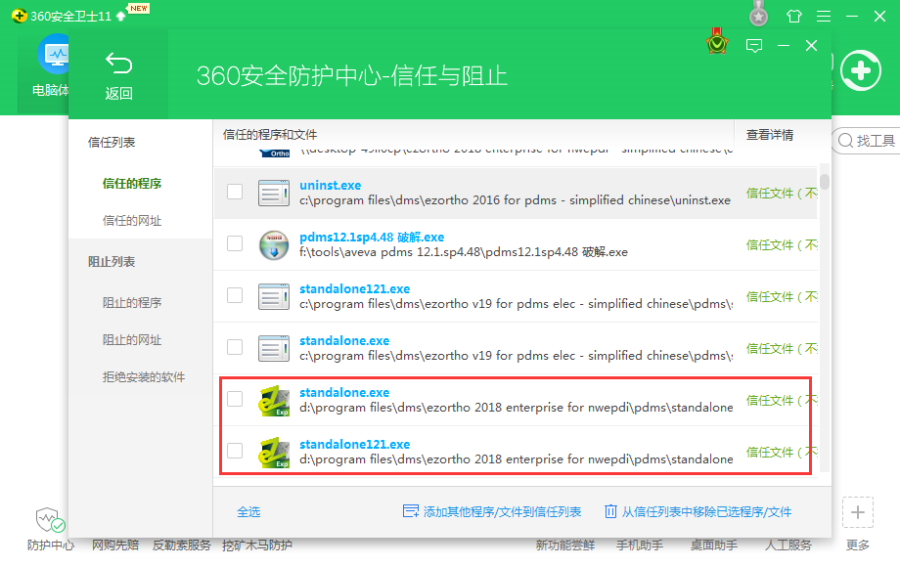The height and width of the screenshot is (567, 900).
Task: Click the trash icon for removing selected files
Action: 610,511
